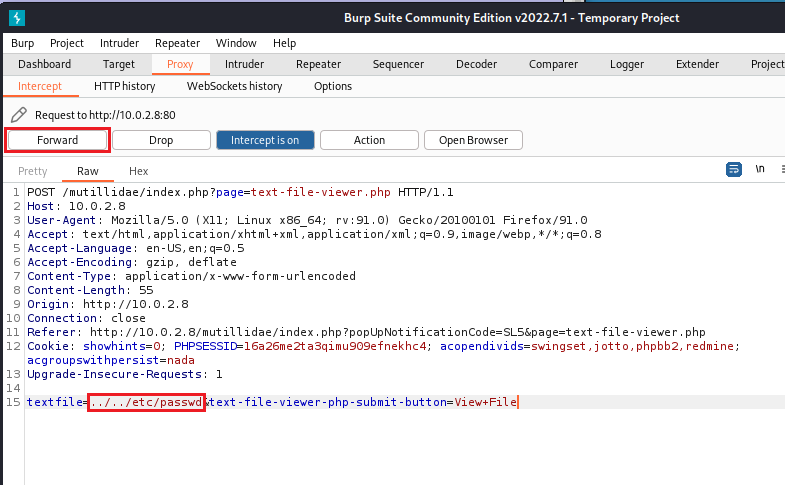Open the Decoder tab
The height and width of the screenshot is (485, 785).
(476, 64)
